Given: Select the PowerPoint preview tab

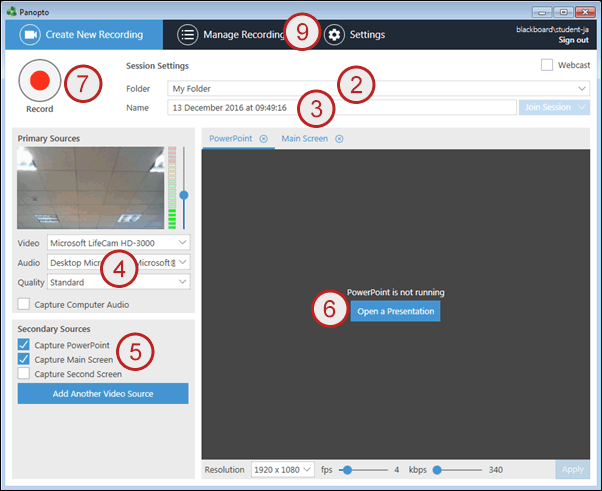Looking at the screenshot, I should pos(231,139).
